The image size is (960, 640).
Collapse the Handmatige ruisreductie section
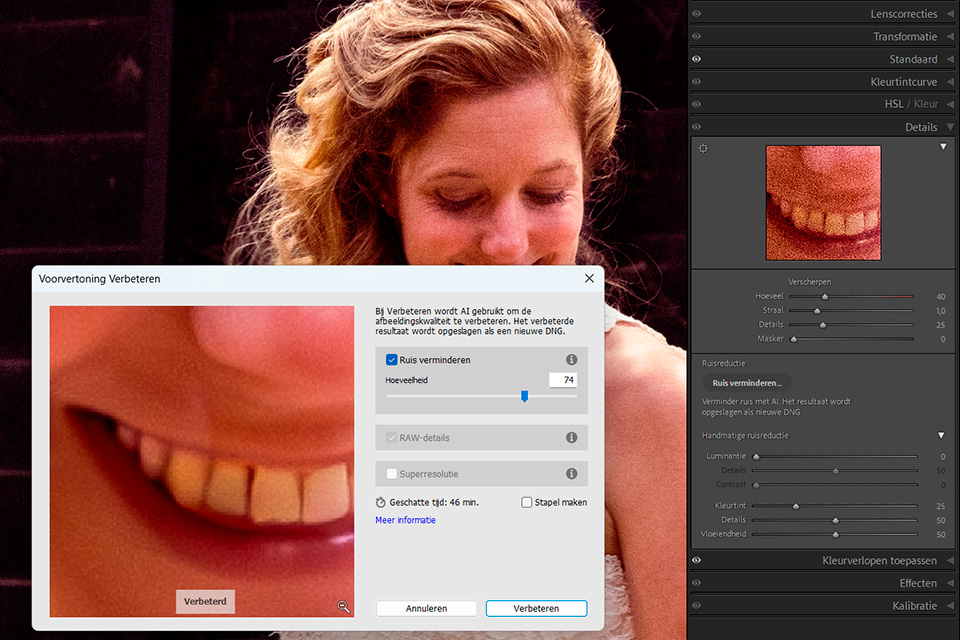click(x=941, y=435)
